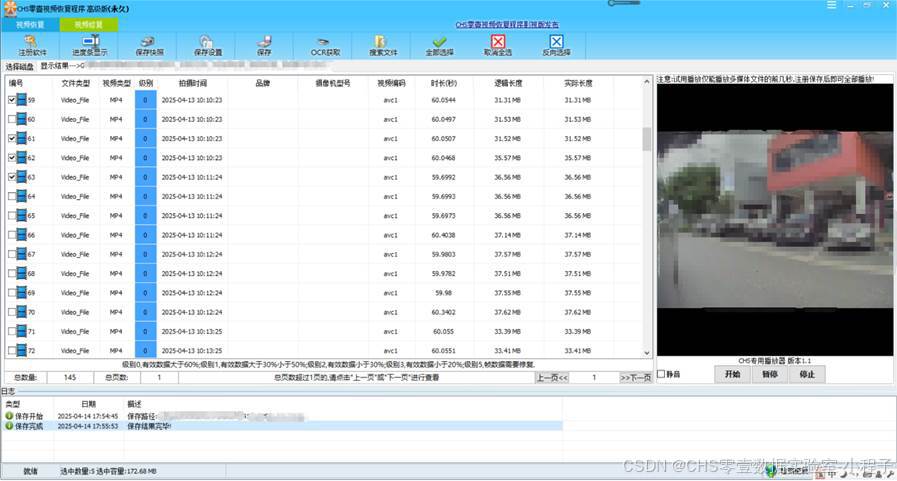Switch to the green 视频修复 tab
Viewport: 897px width, 481px height.
[89, 25]
